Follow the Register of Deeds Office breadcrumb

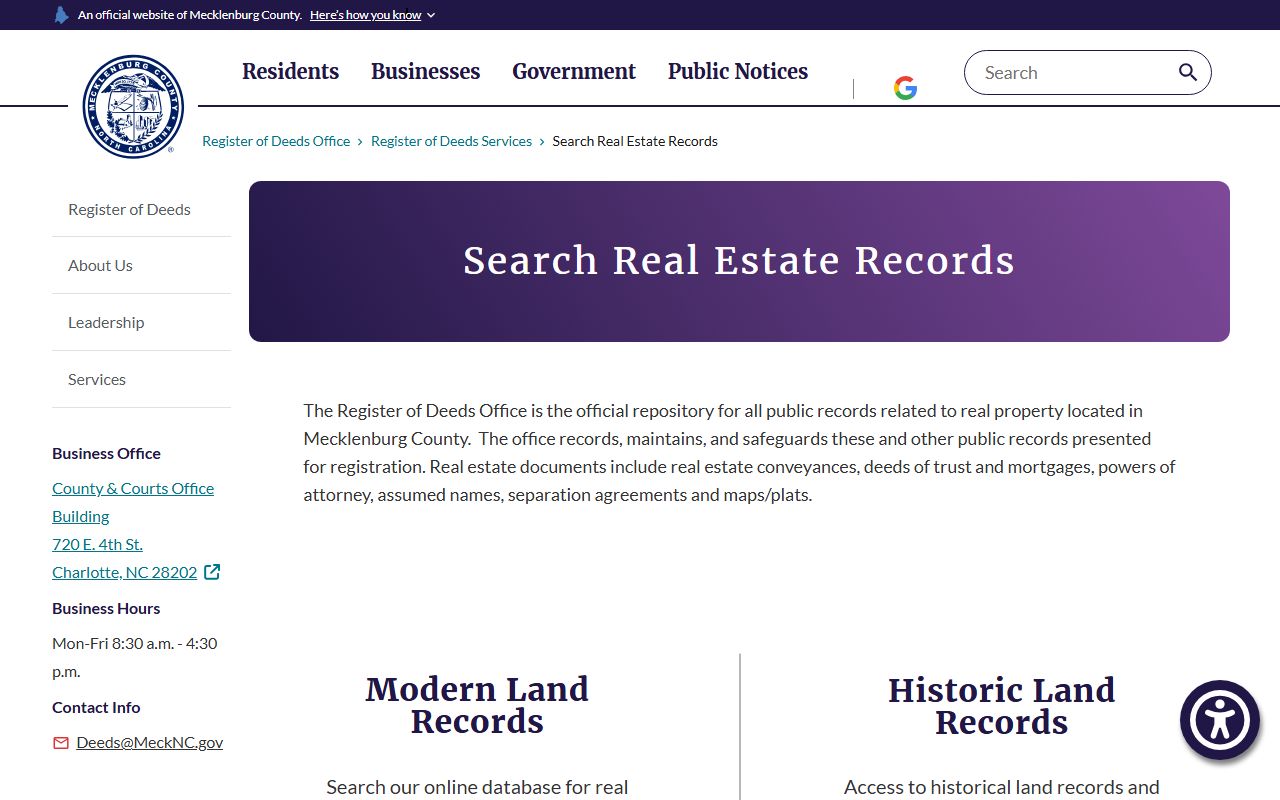click(x=276, y=141)
